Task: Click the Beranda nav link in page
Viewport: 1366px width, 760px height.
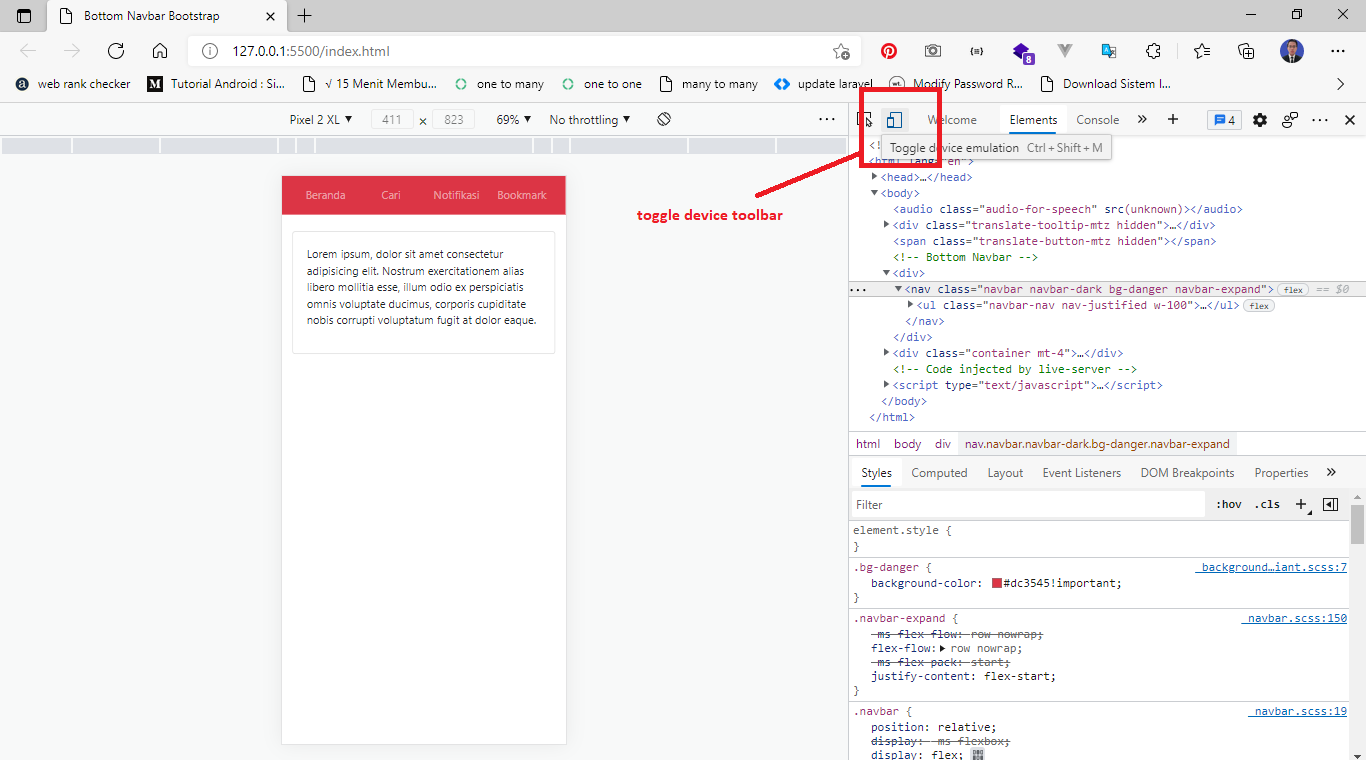Action: [x=325, y=195]
